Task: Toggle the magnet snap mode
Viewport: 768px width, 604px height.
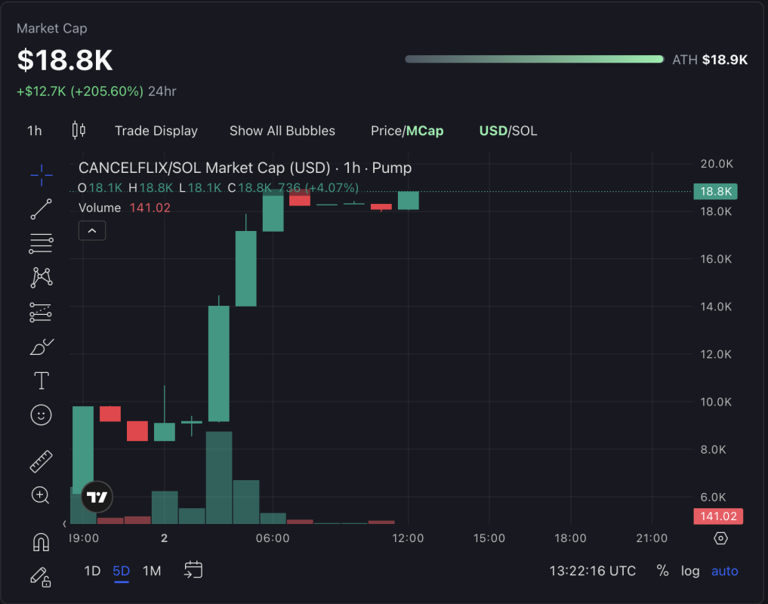Action: (41, 542)
